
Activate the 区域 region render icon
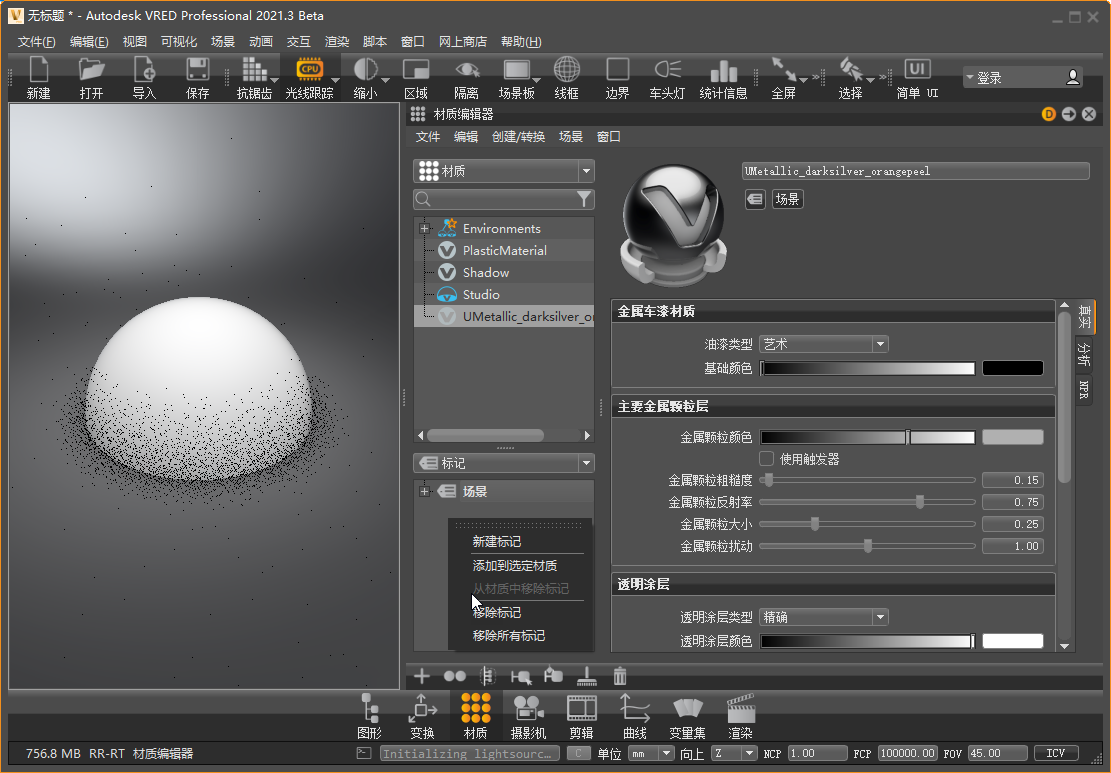(x=416, y=78)
